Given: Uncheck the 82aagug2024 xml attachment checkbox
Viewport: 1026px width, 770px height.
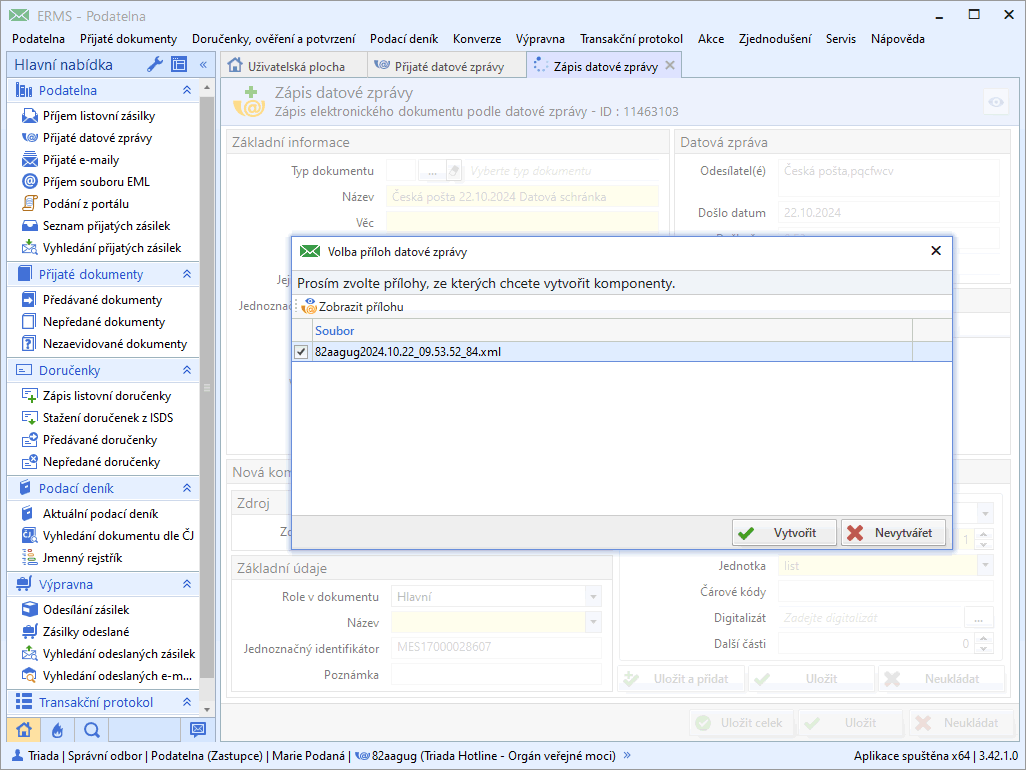Looking at the screenshot, I should pos(301,352).
